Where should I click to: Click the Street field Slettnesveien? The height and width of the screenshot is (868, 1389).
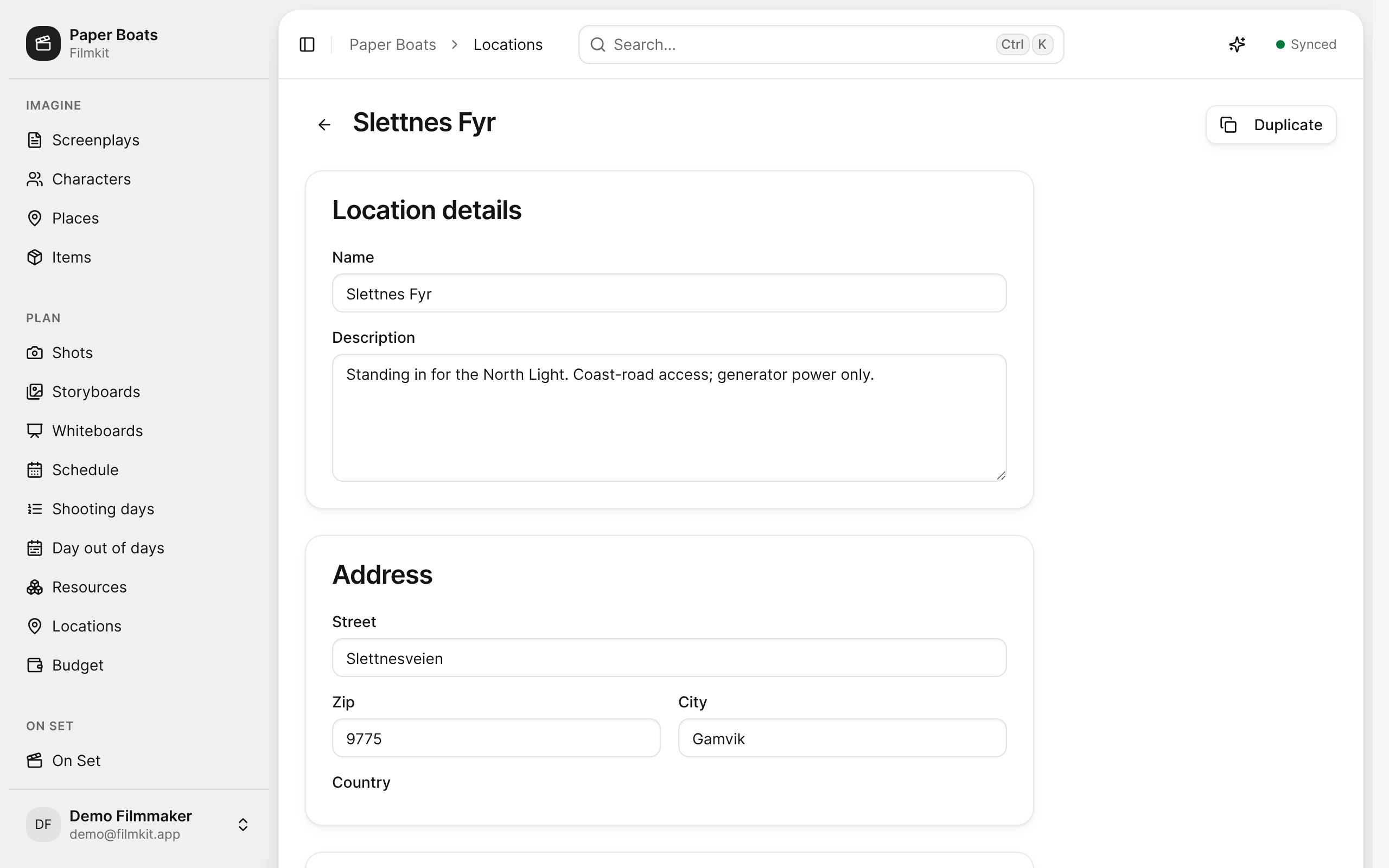[x=669, y=658]
